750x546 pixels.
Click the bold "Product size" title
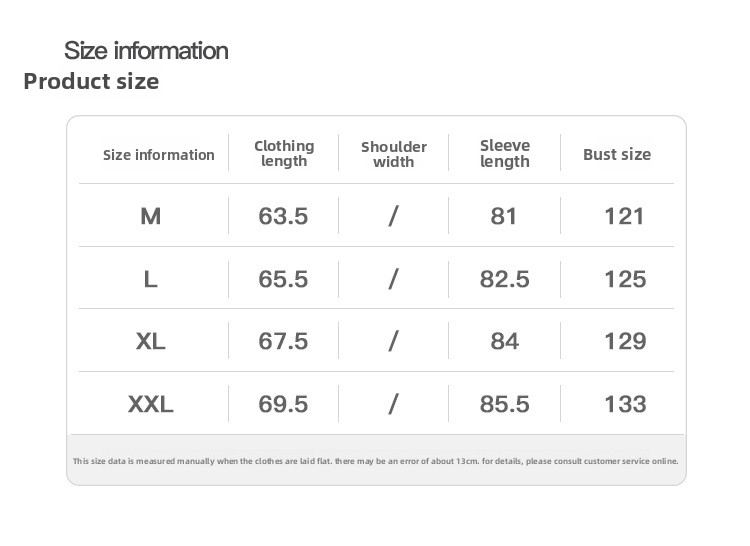click(91, 81)
